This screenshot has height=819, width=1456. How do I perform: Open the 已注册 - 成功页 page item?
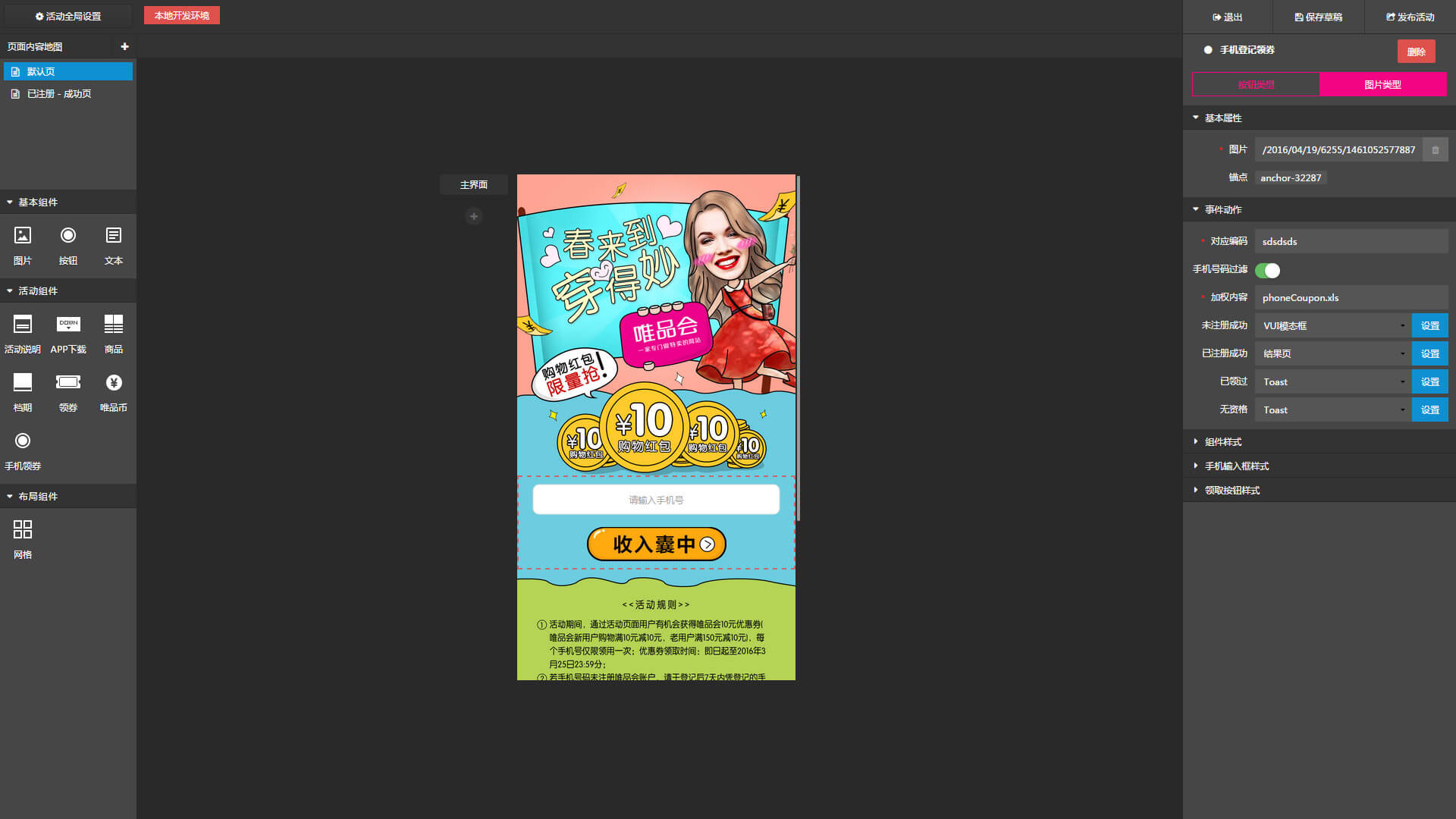point(68,93)
